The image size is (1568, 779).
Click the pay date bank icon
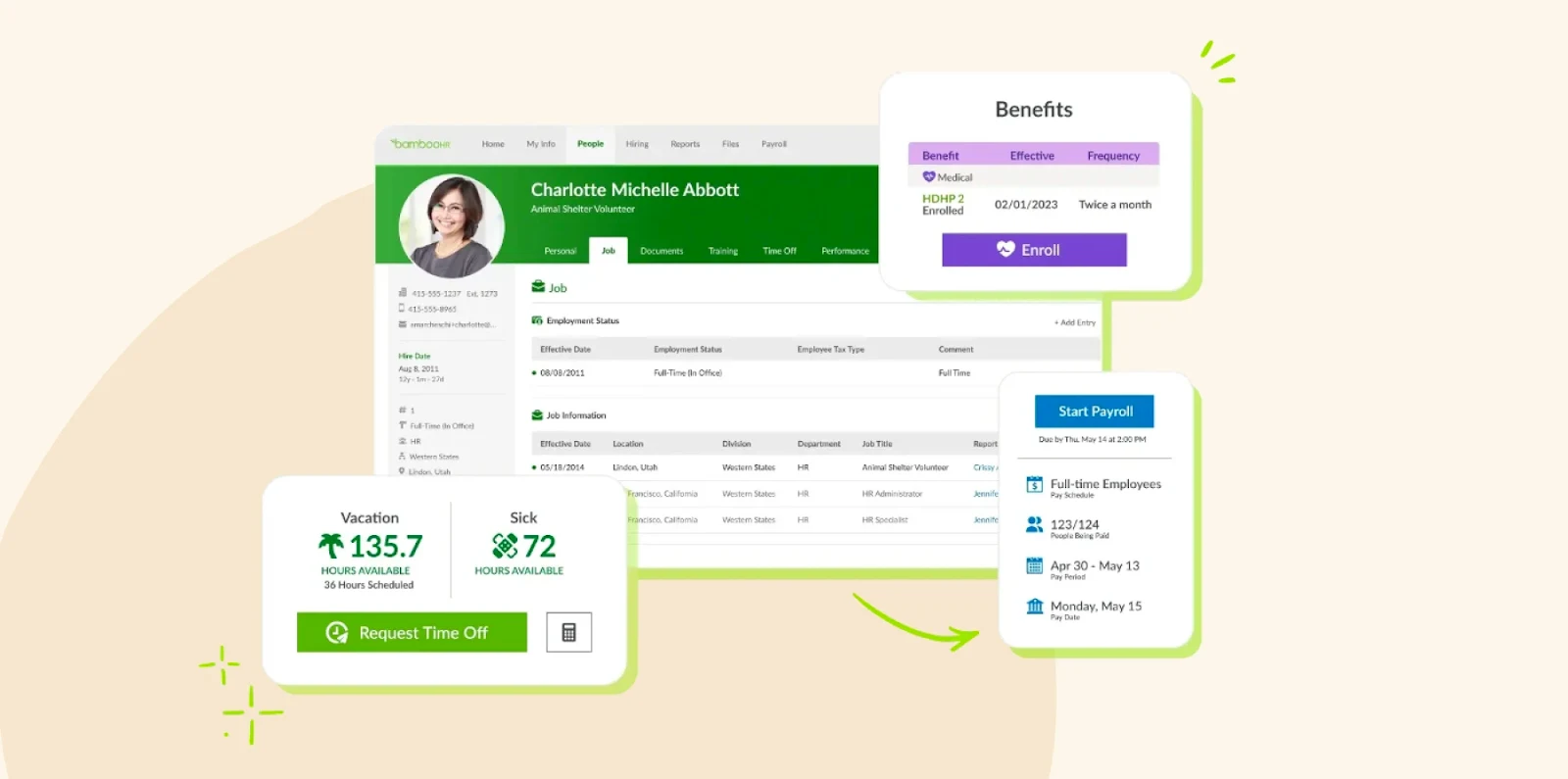pyautogui.click(x=1034, y=607)
